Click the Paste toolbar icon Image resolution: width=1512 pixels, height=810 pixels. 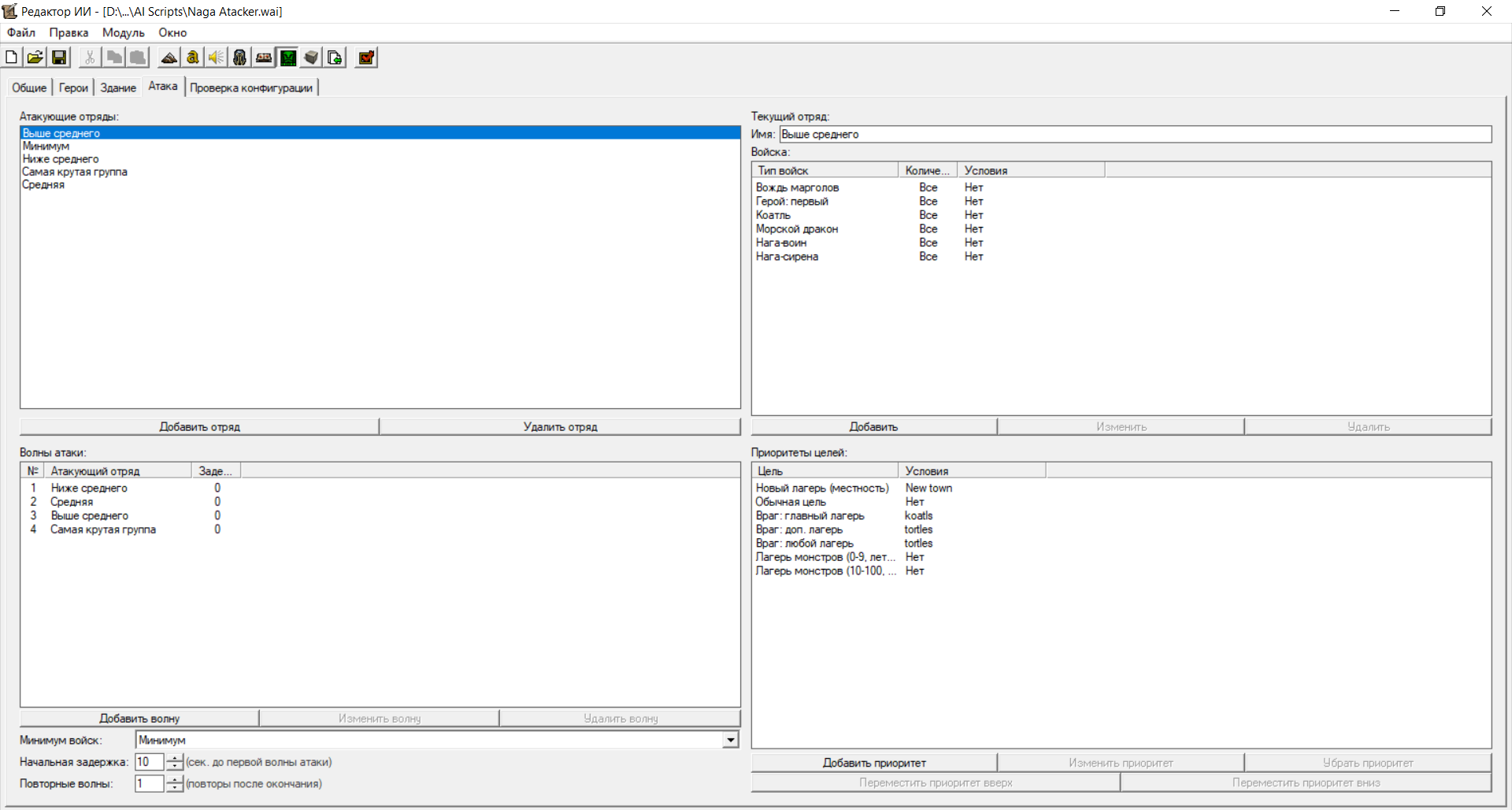138,58
